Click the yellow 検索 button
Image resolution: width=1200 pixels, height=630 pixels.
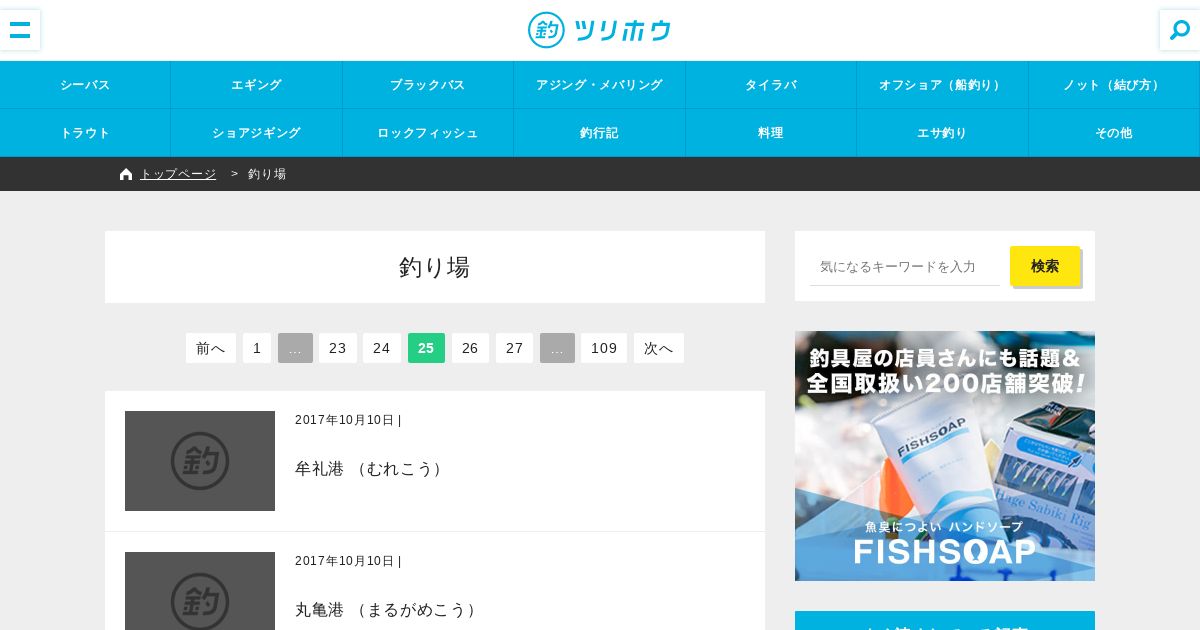coord(1045,266)
